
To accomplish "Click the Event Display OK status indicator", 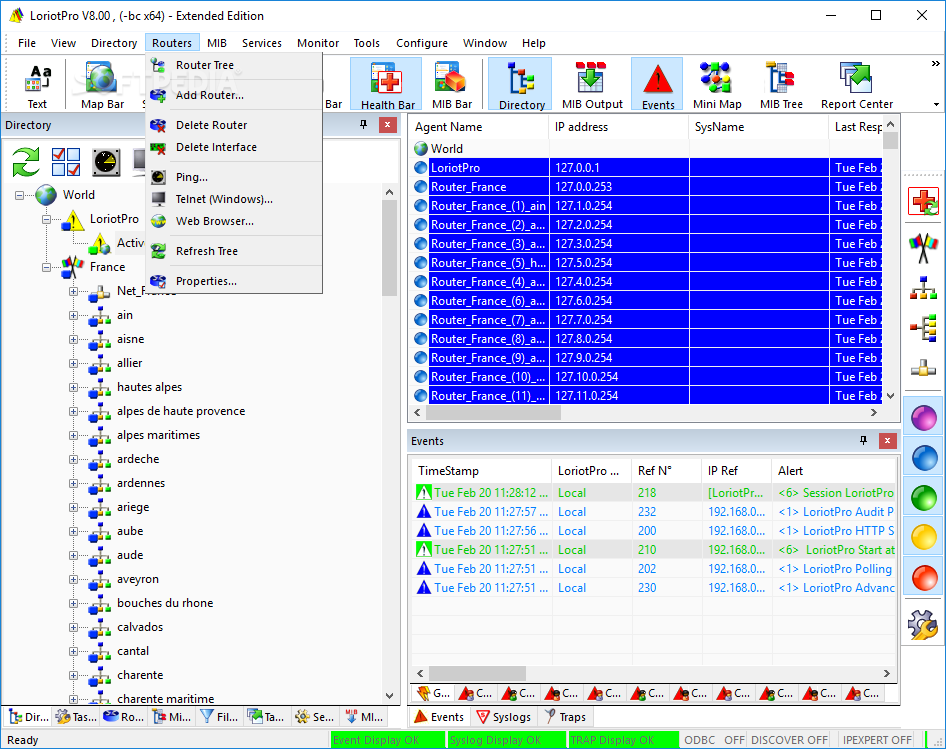I will (387, 740).
